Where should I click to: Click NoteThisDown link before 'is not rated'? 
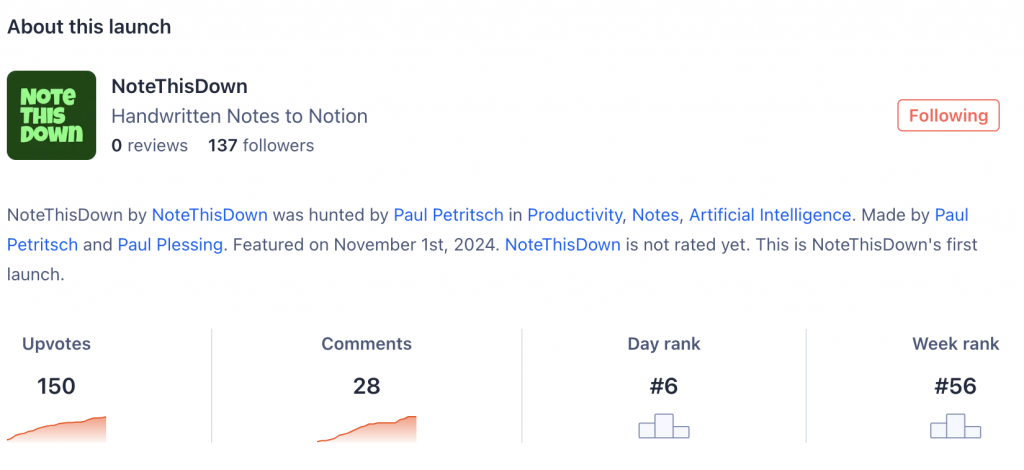[x=563, y=244]
